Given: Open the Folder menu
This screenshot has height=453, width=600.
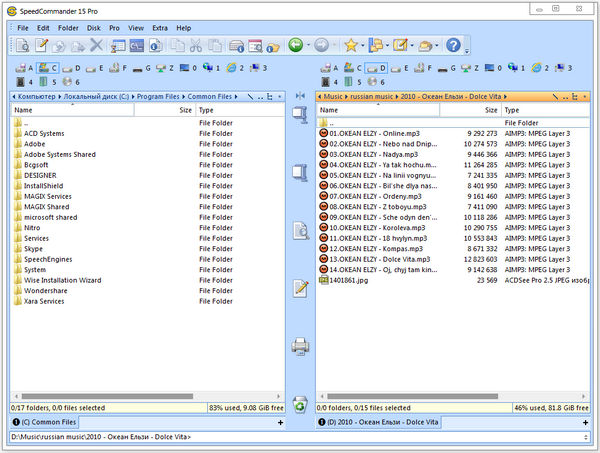Looking at the screenshot, I should (68, 27).
